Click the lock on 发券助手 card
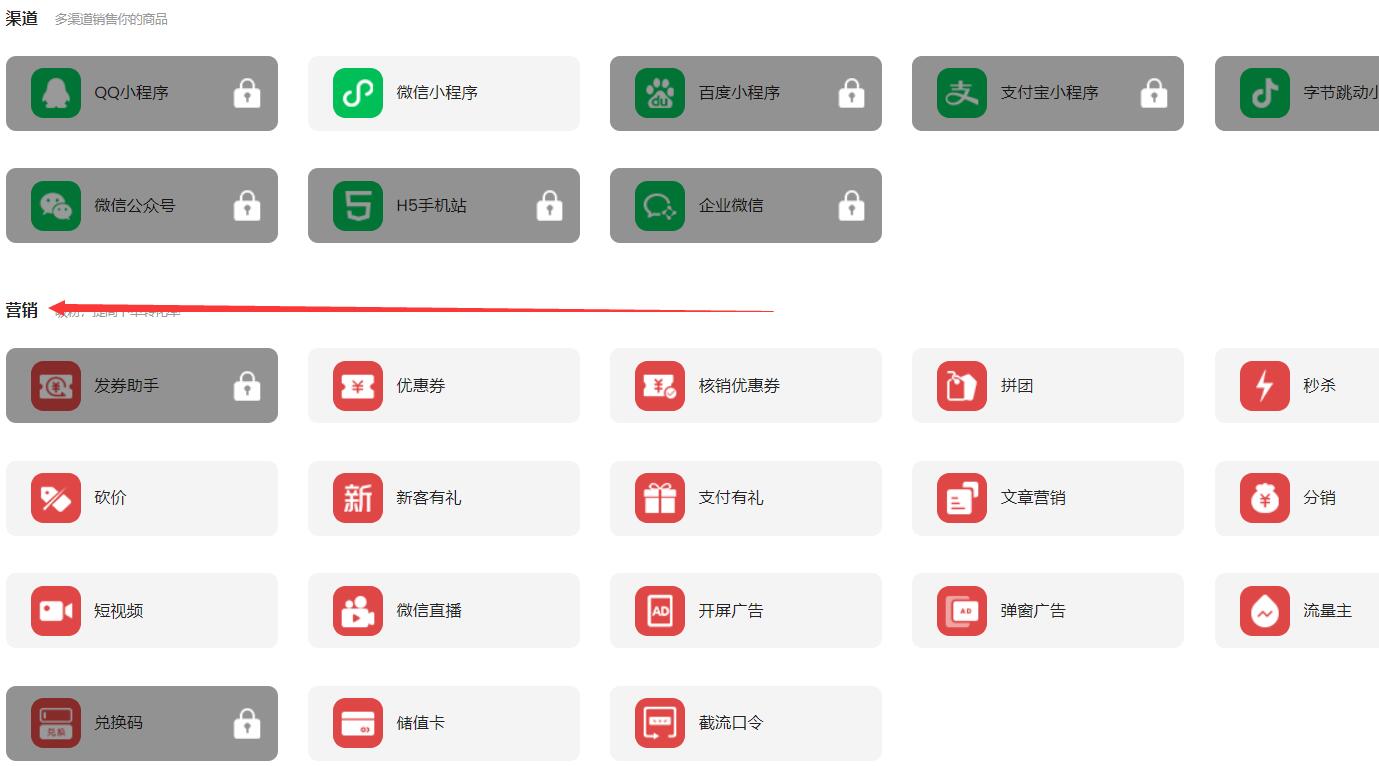 247,386
